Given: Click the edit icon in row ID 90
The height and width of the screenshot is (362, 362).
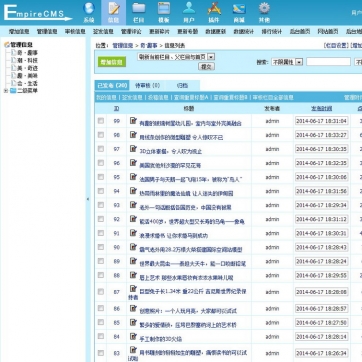Looking at the screenshot, I should 133,247.
